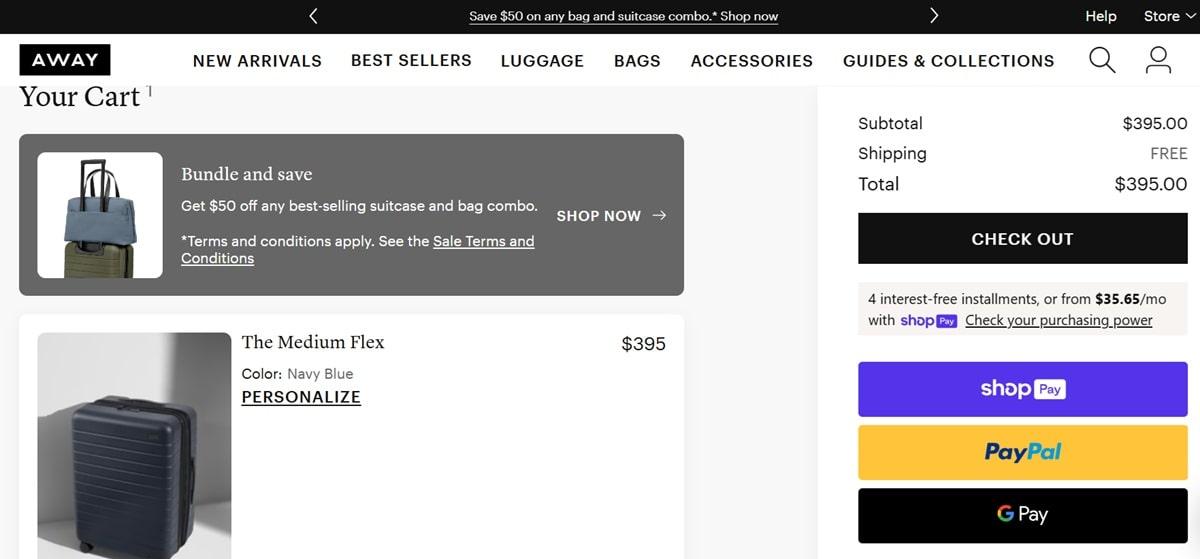The image size is (1200, 559).
Task: Show next promo banner message
Action: coord(934,16)
